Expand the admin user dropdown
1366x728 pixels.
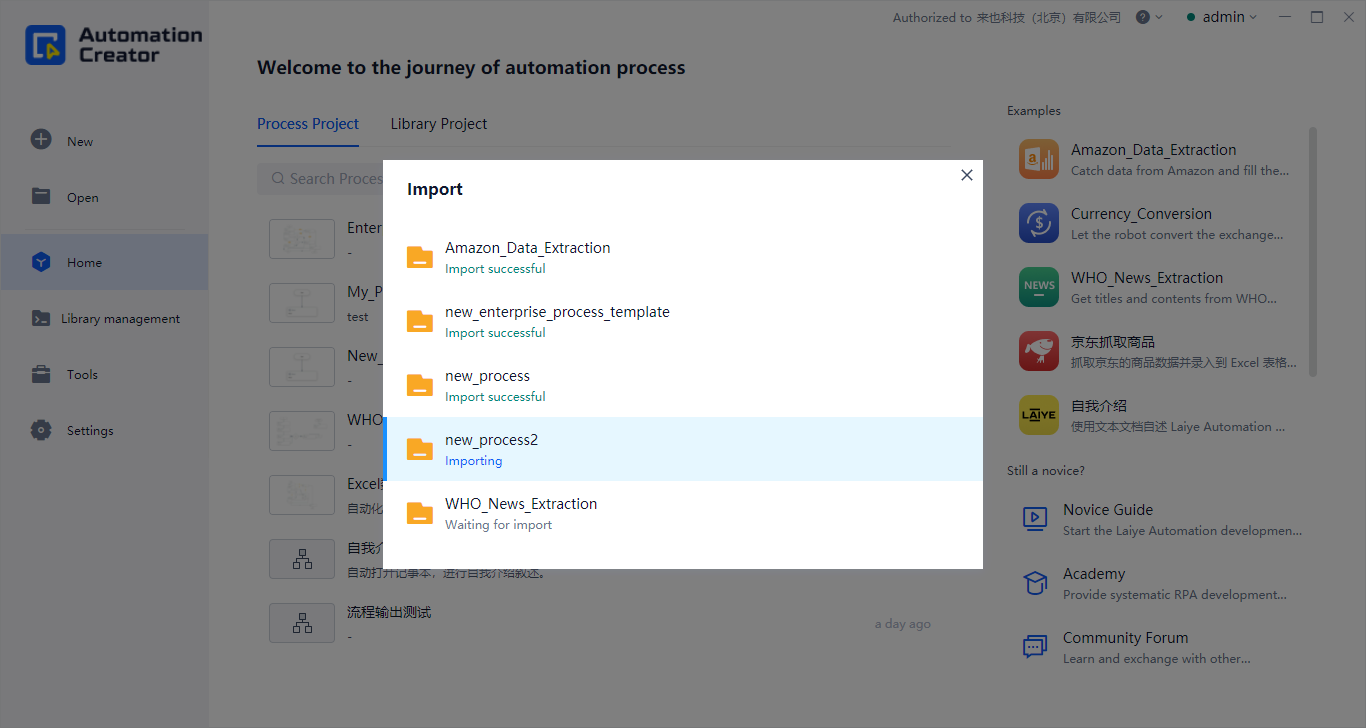tap(1222, 17)
